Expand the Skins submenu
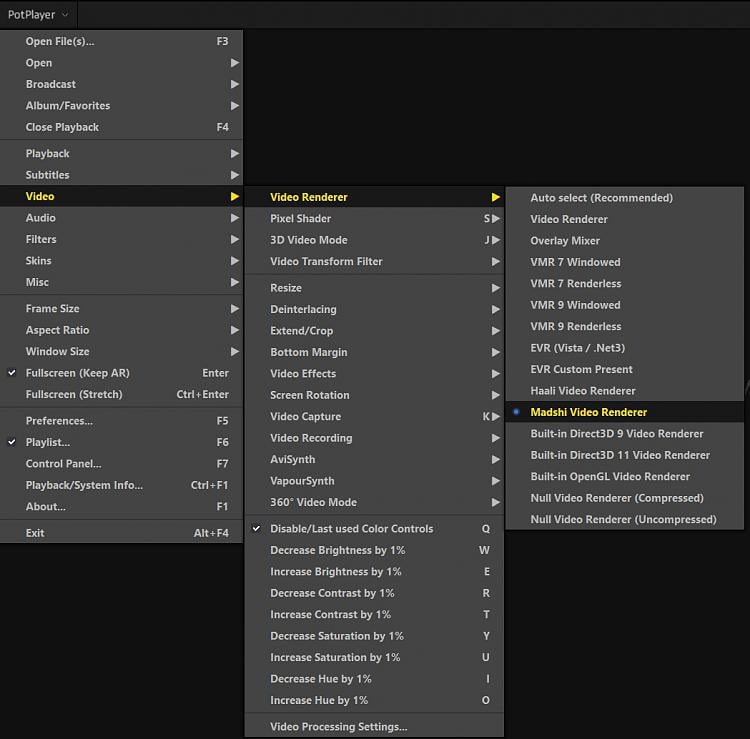Image resolution: width=750 pixels, height=739 pixels. tap(121, 261)
